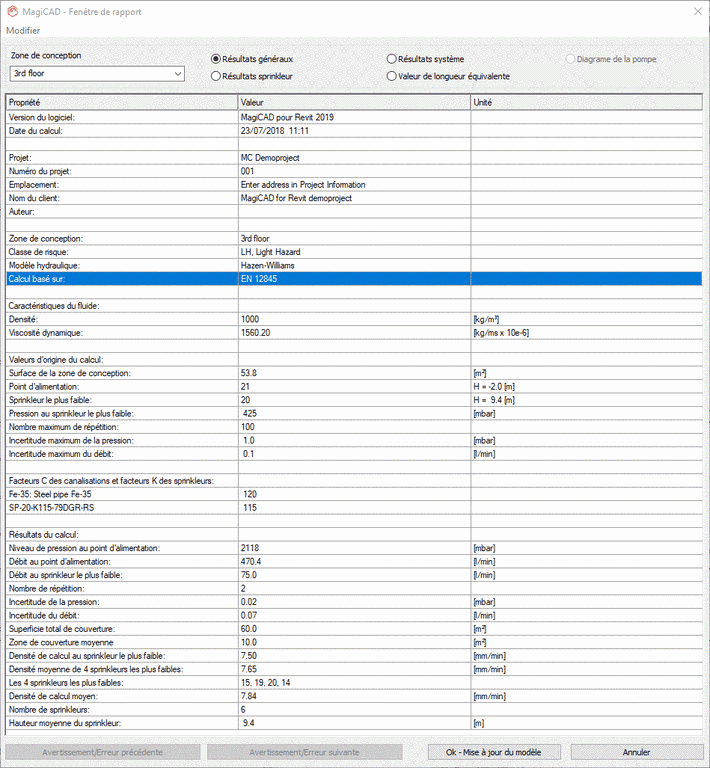Click 'Nombre de répétition:' row label
The image size is (710, 768).
pos(47,589)
